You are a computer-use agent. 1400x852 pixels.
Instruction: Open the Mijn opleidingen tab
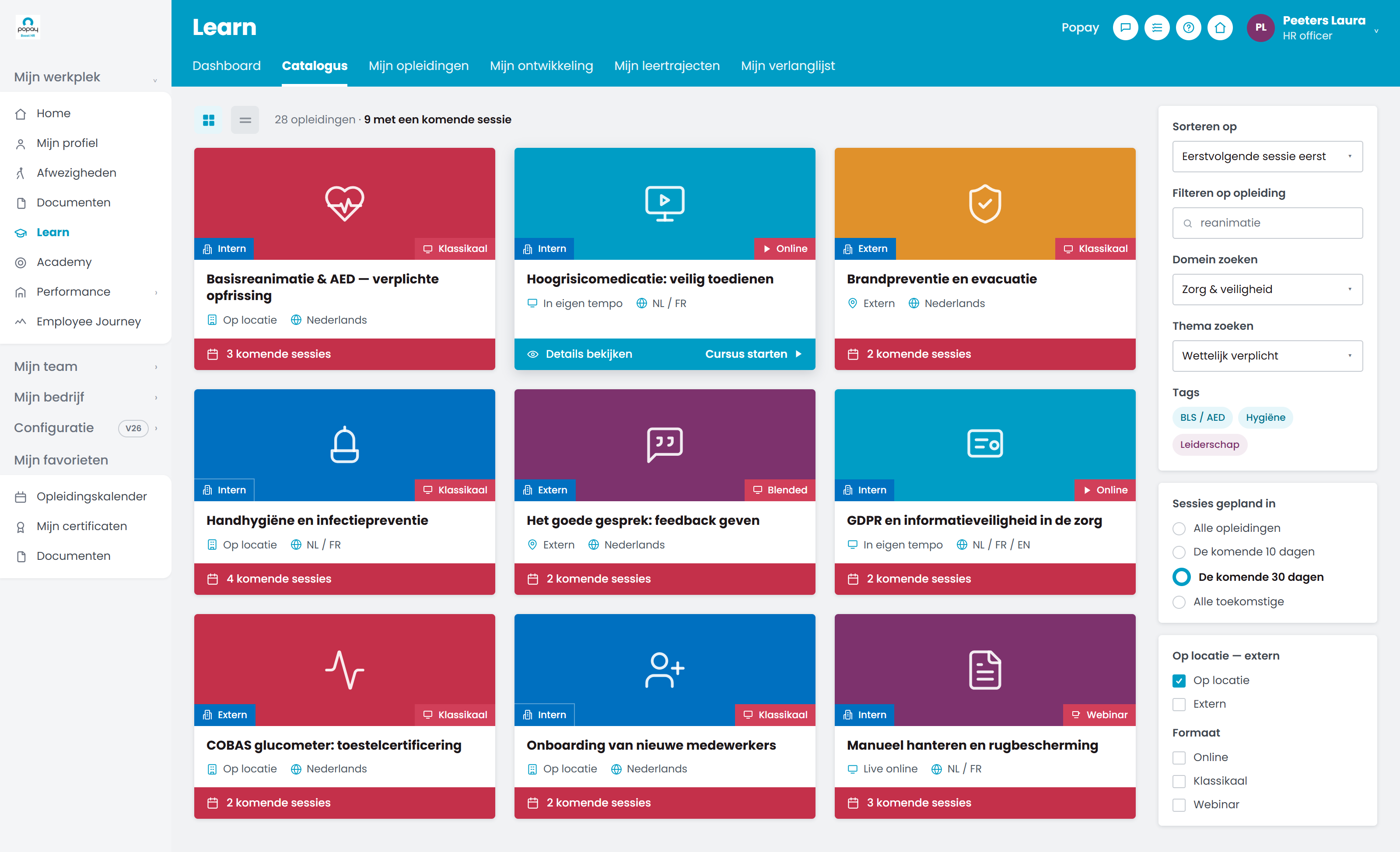[418, 66]
